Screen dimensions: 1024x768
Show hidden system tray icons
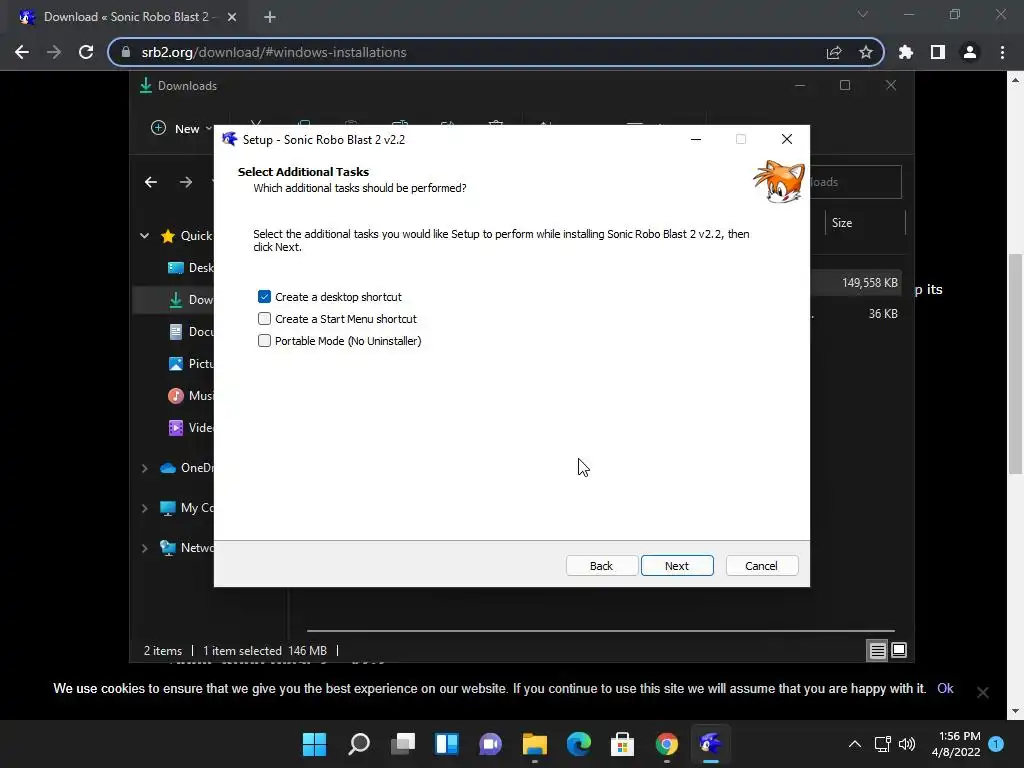[x=854, y=744]
